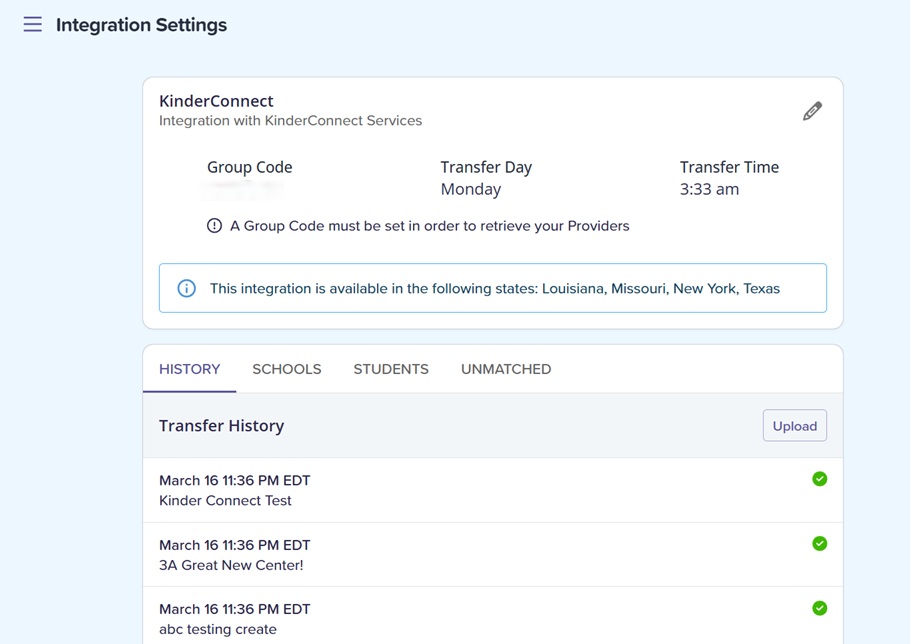The height and width of the screenshot is (644, 910).
Task: Click success checkmark for Kinder Connect Test
Action: 819,479
